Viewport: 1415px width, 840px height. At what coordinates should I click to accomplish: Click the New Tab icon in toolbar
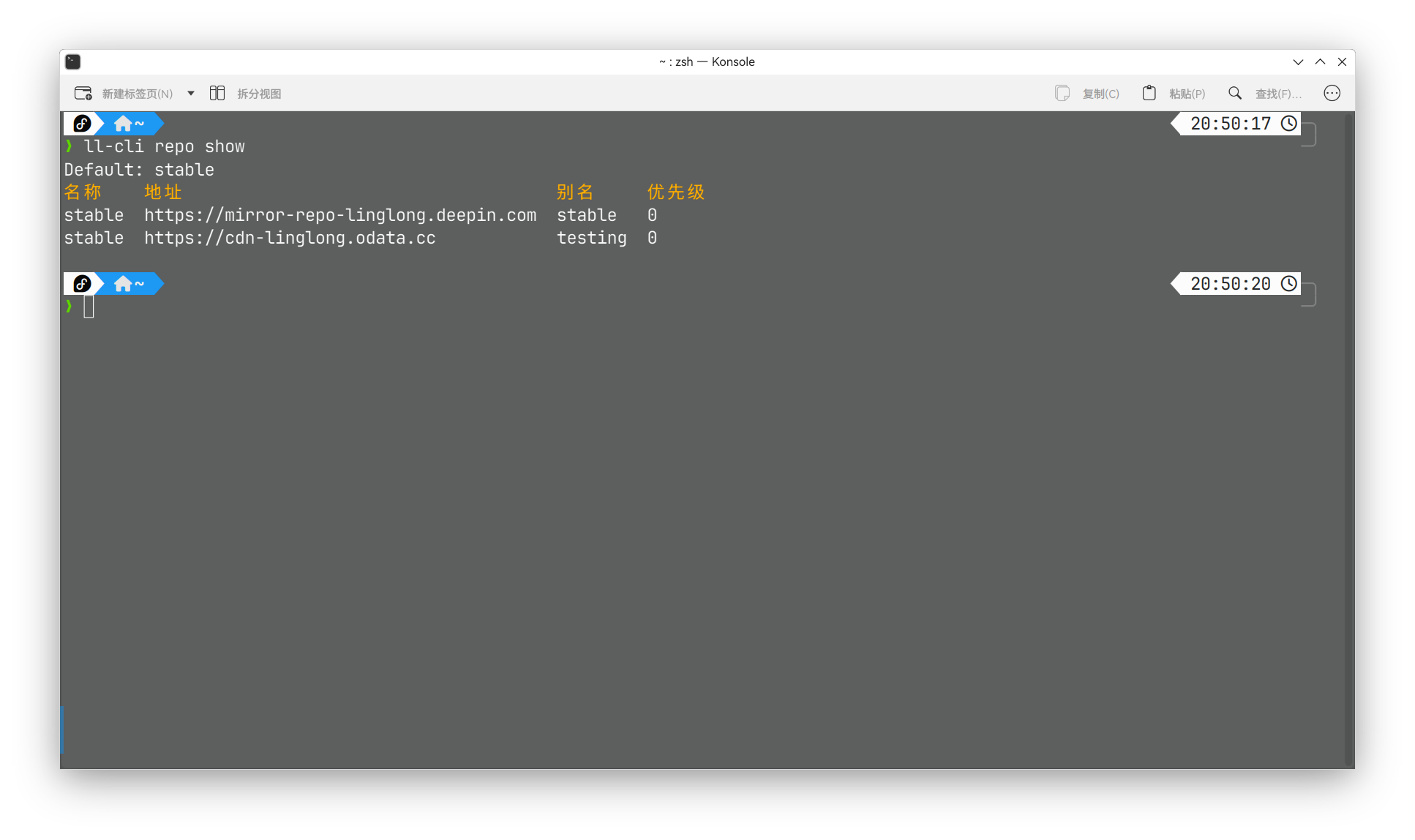pos(83,93)
